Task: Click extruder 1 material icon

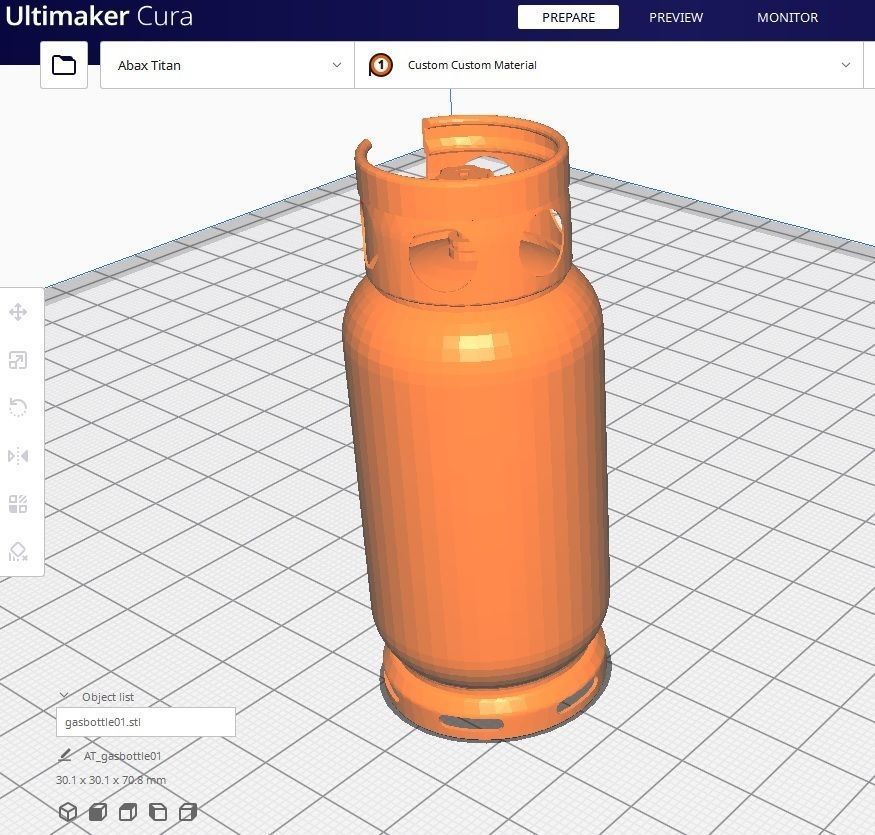Action: (x=381, y=65)
